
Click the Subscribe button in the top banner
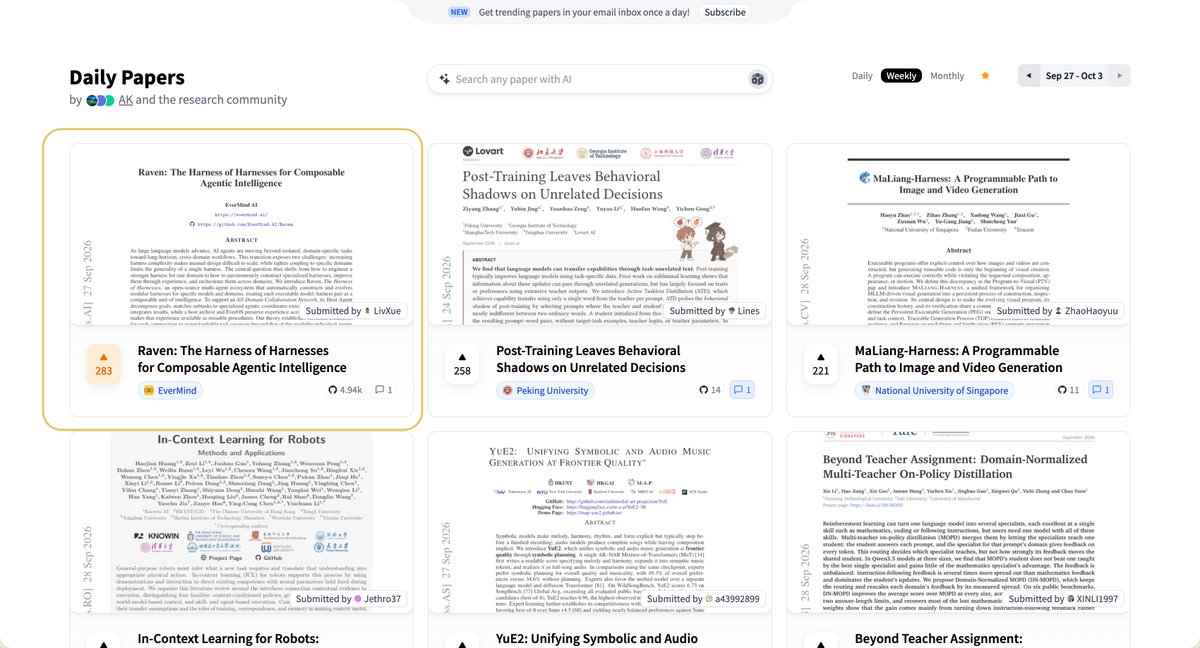point(724,12)
